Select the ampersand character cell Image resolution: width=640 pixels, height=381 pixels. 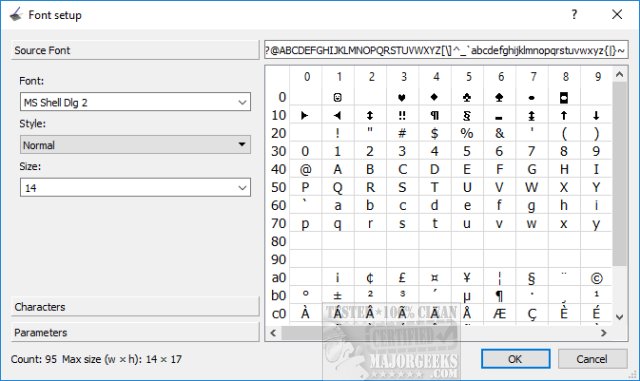click(x=499, y=133)
